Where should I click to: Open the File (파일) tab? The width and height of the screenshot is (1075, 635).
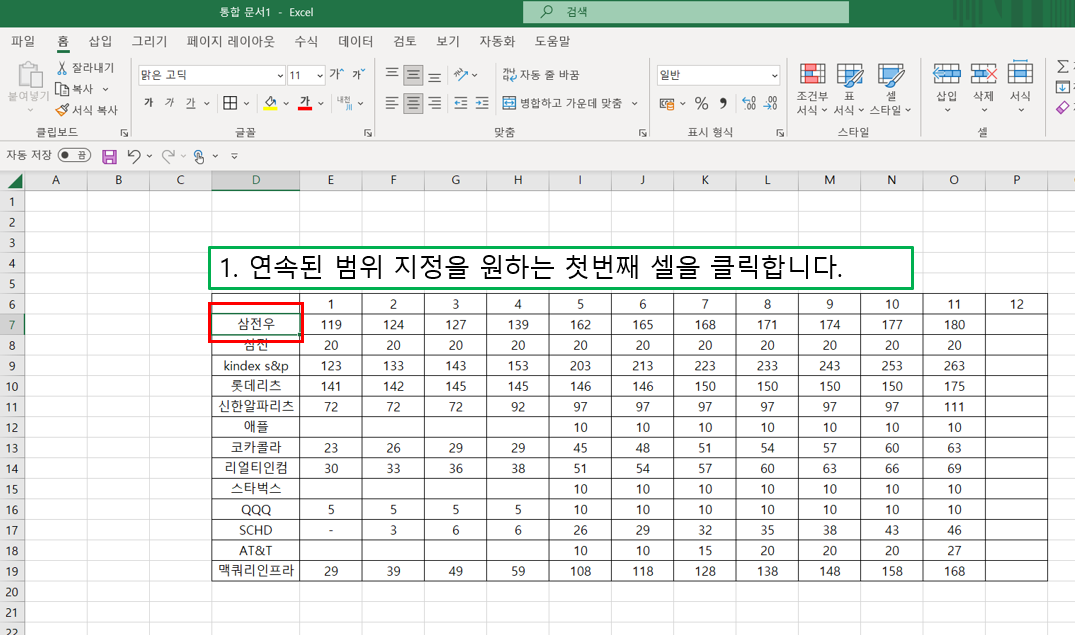pyautogui.click(x=23, y=41)
